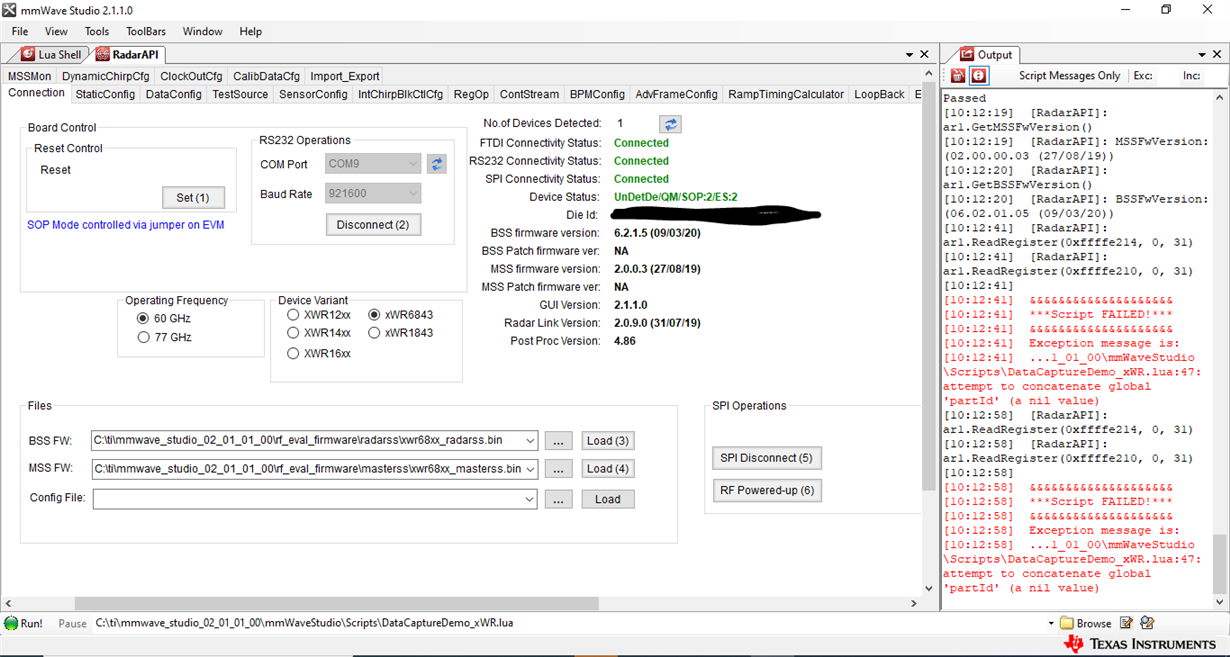Click the RF Powered-up (6) button
Screen dimensions: 1230x657
pos(767,490)
